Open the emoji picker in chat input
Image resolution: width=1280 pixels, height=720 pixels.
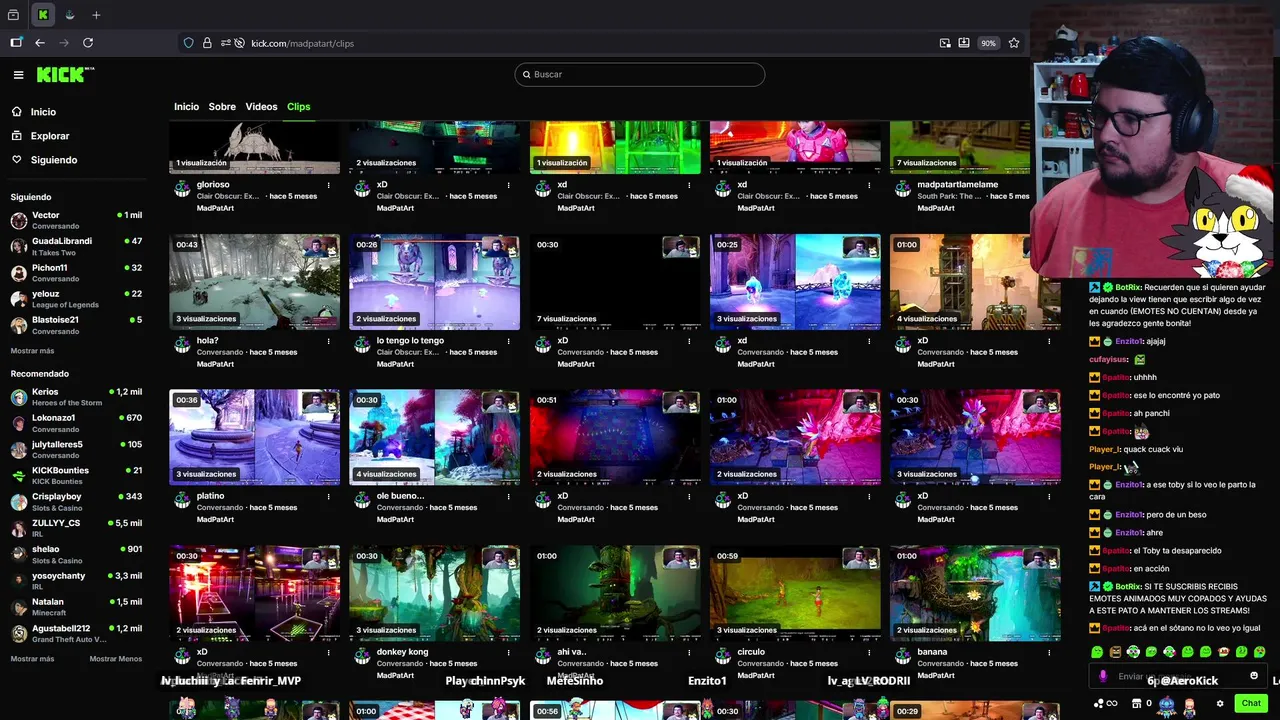[1254, 676]
